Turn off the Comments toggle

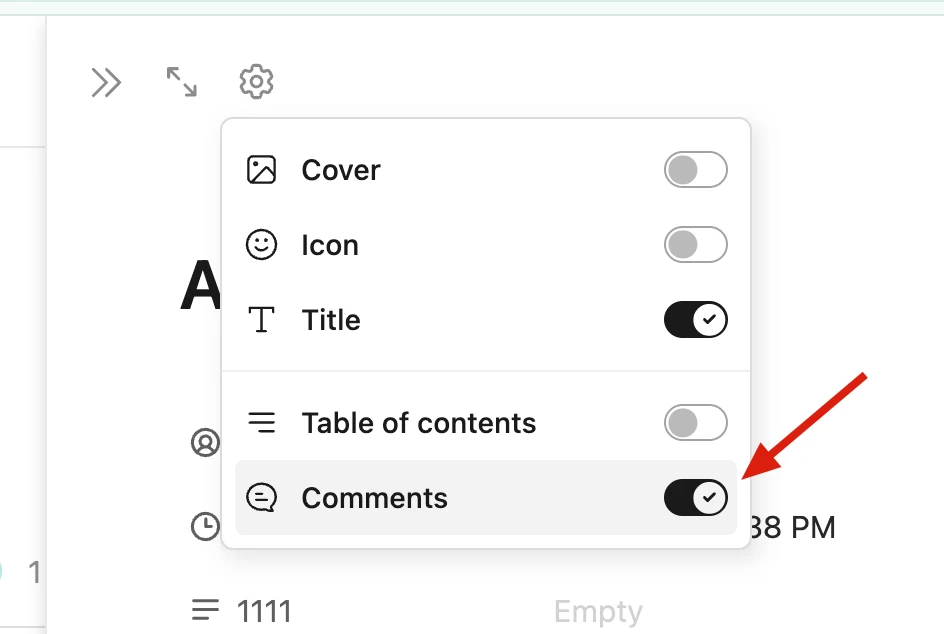point(695,498)
